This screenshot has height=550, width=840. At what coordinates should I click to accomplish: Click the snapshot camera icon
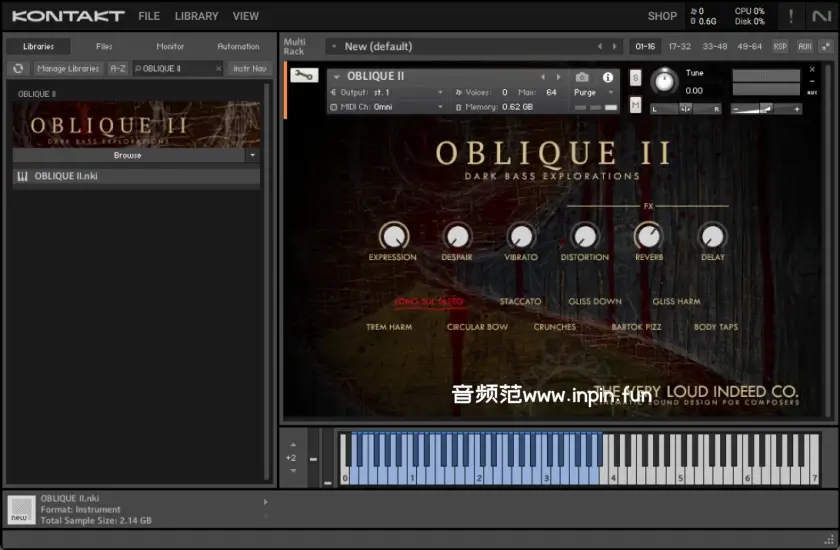click(582, 77)
